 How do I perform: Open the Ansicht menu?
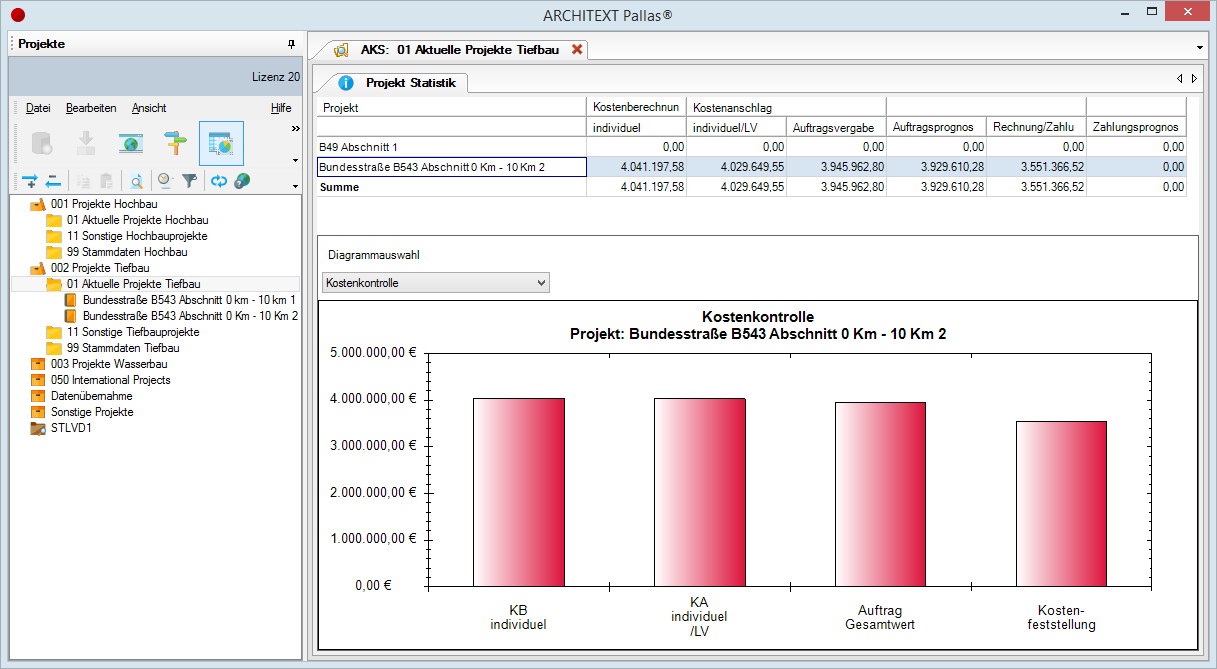(x=149, y=108)
